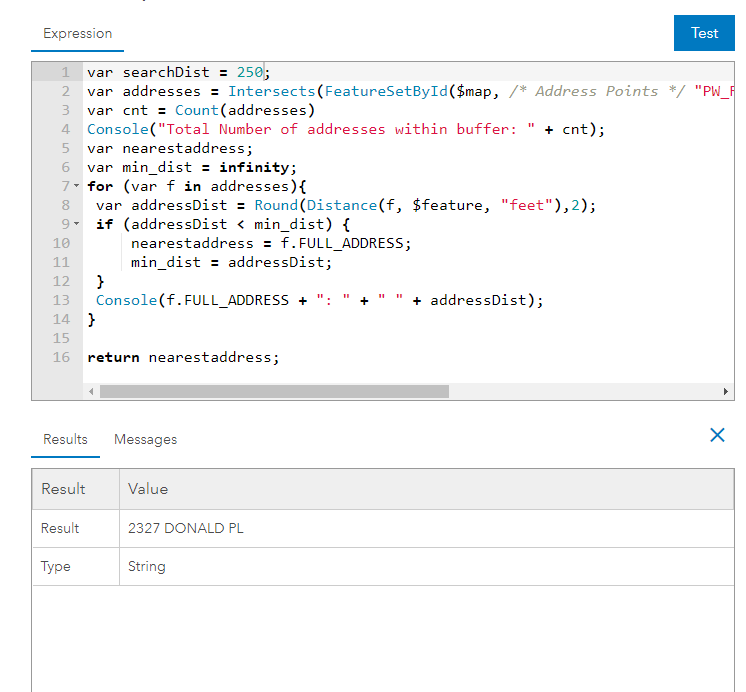Run the expression with Test button
The image size is (746, 692).
[x=704, y=33]
